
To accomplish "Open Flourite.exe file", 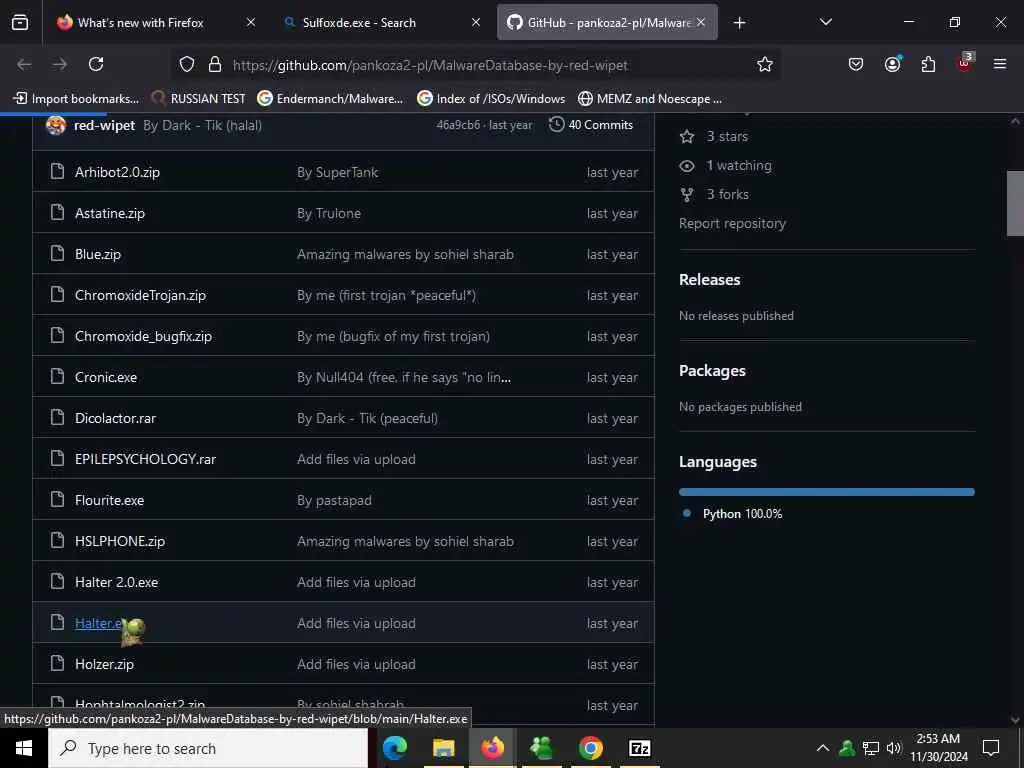I will 110,501.
